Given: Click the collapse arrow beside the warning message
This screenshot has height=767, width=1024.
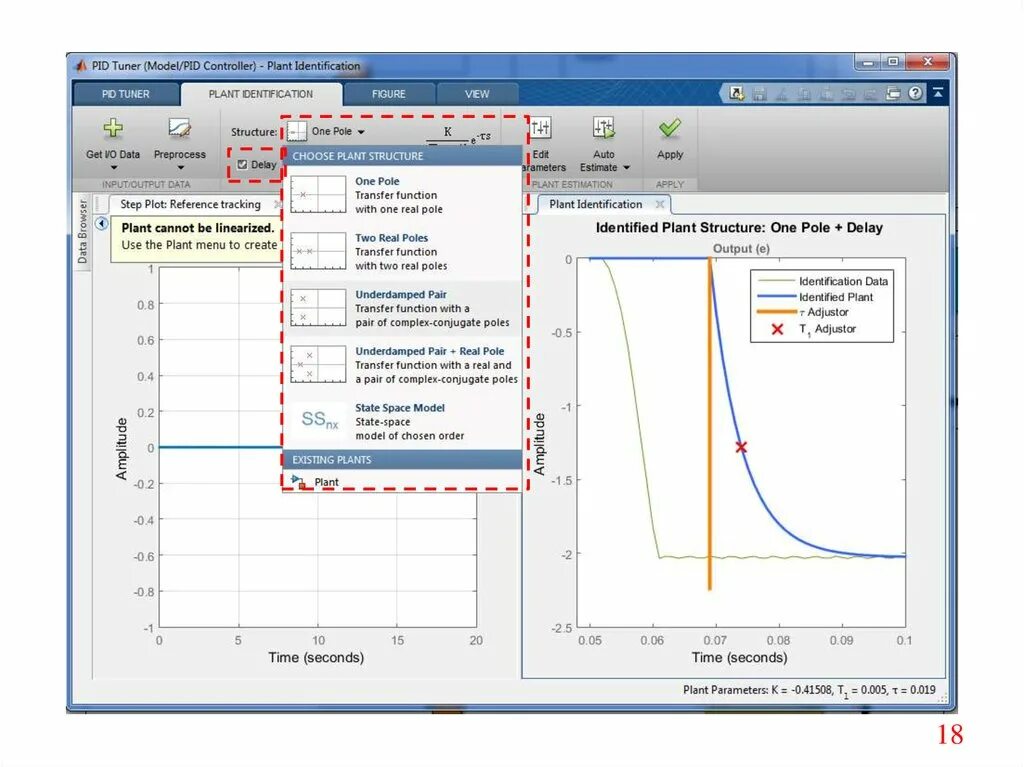Looking at the screenshot, I should coord(101,223).
